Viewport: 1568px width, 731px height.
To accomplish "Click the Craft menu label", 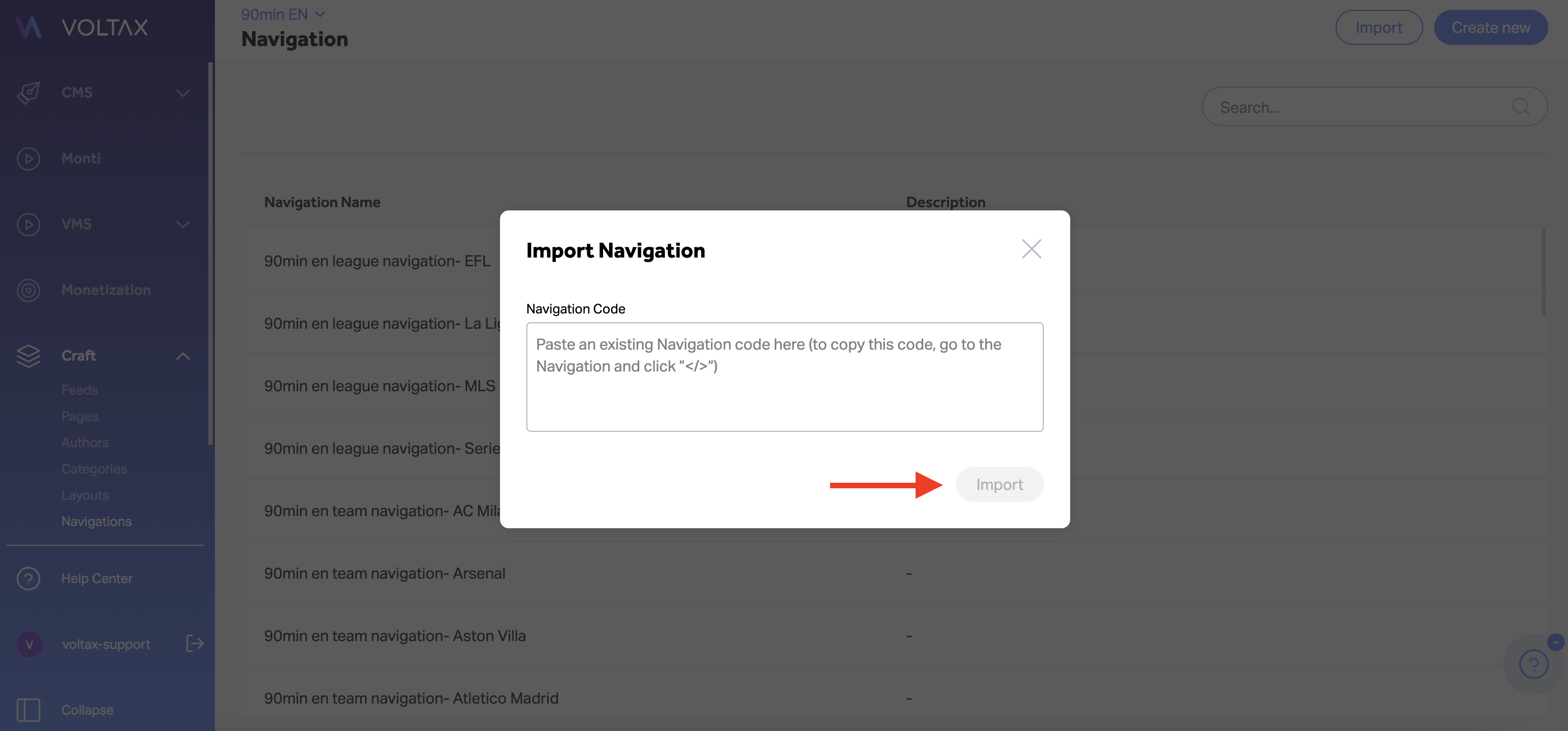I will (78, 356).
